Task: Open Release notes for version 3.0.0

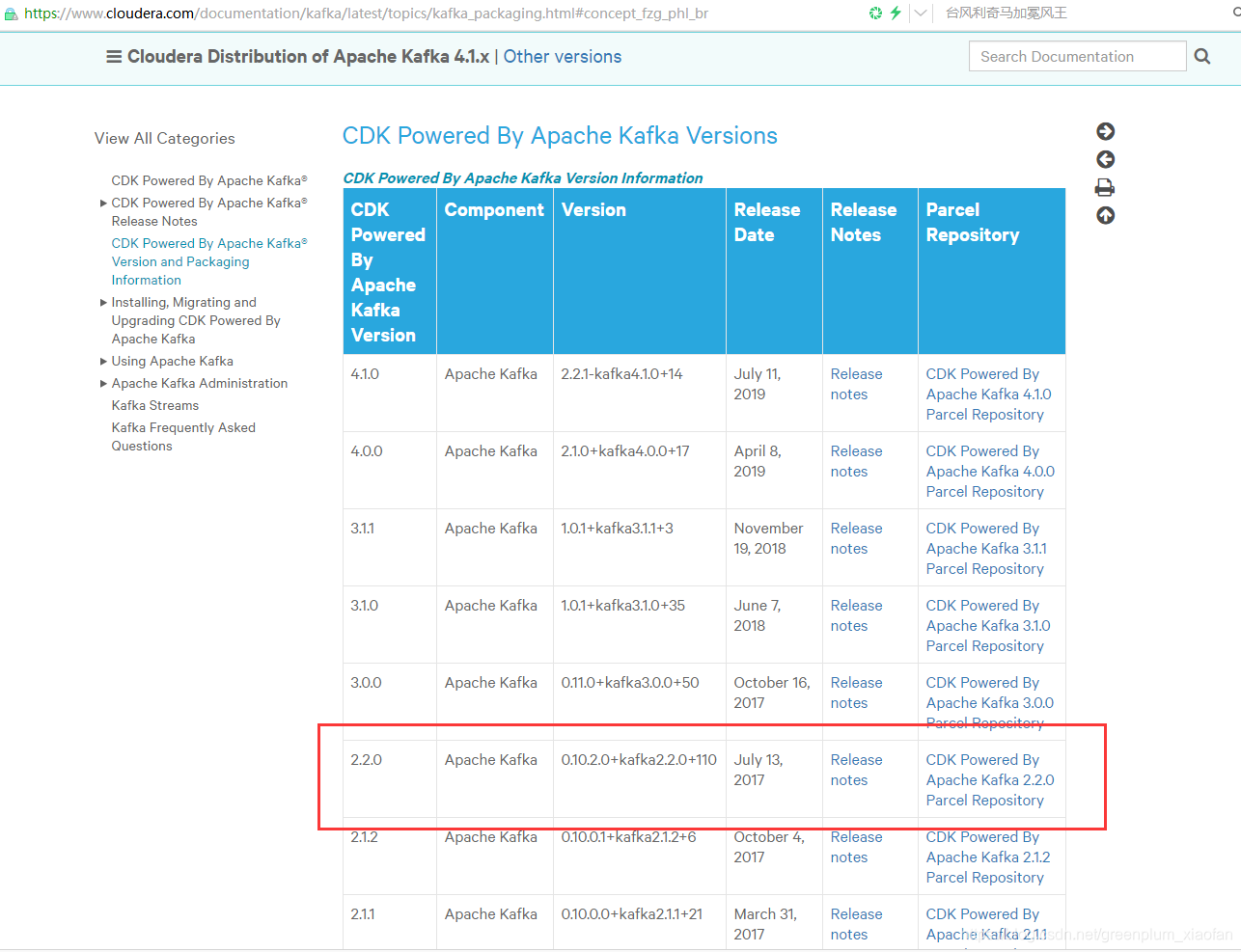Action: pyautogui.click(x=856, y=693)
